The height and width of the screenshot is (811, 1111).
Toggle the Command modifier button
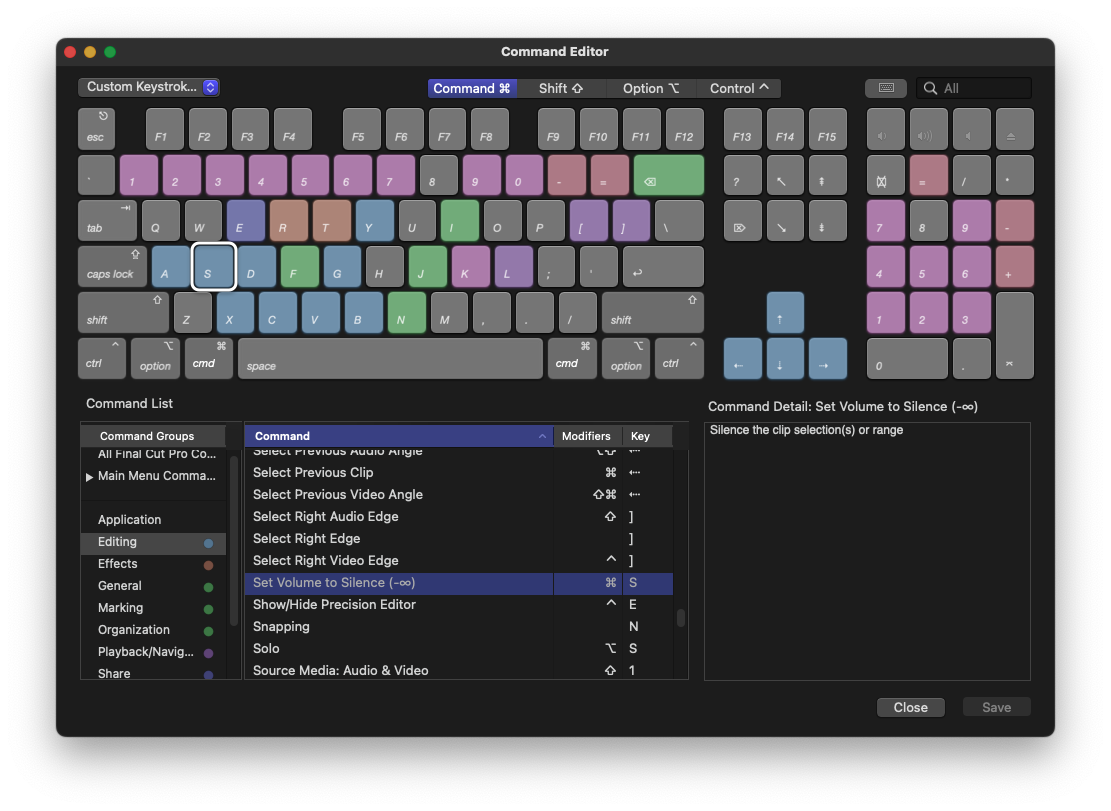pos(472,88)
